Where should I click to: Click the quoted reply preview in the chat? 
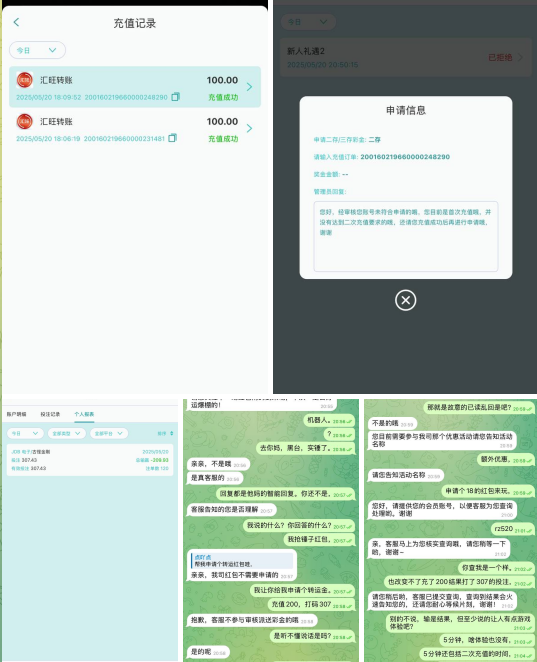(242, 561)
